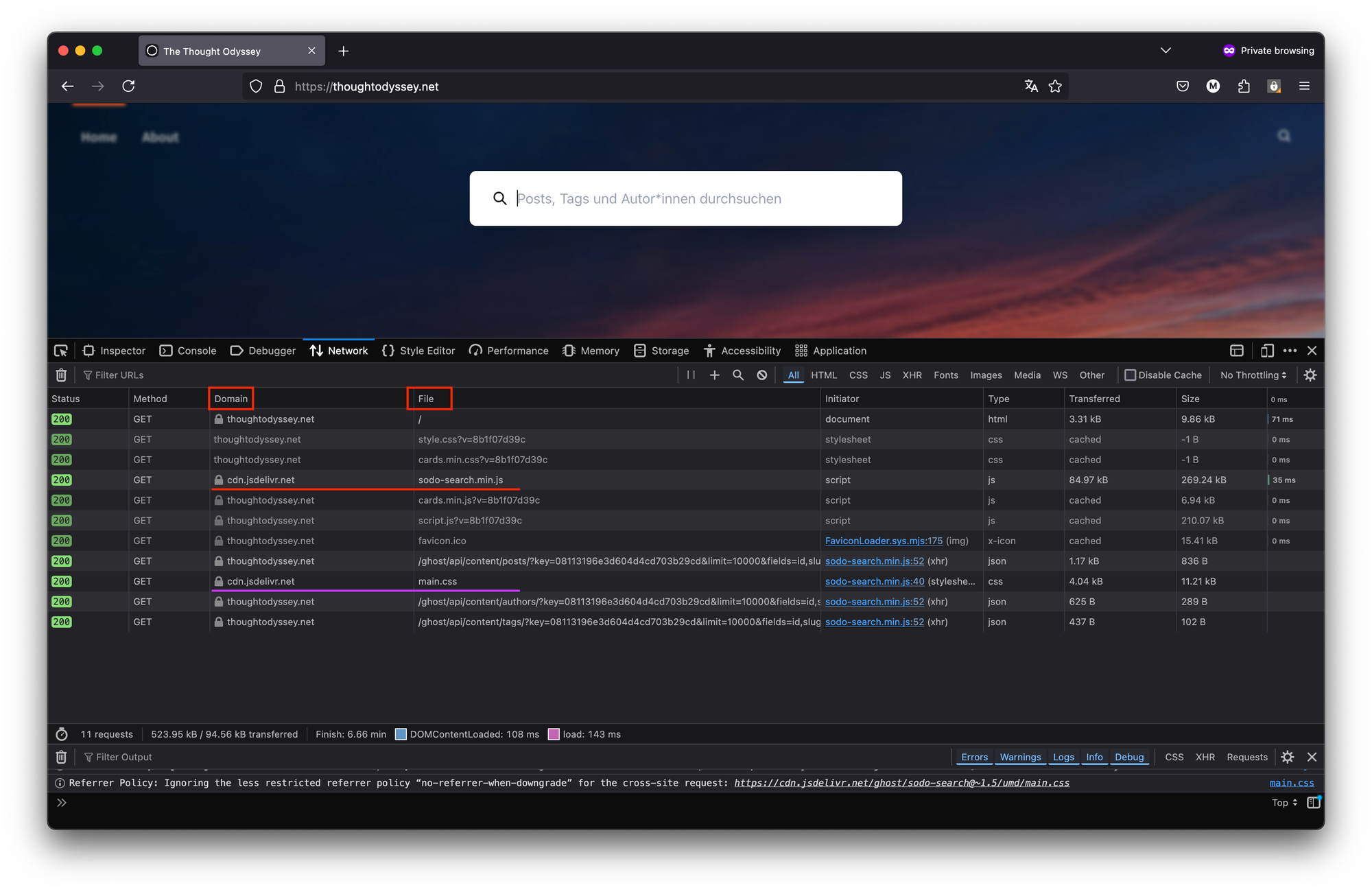Bookmark page with star icon
The height and width of the screenshot is (892, 1372).
(x=1055, y=86)
